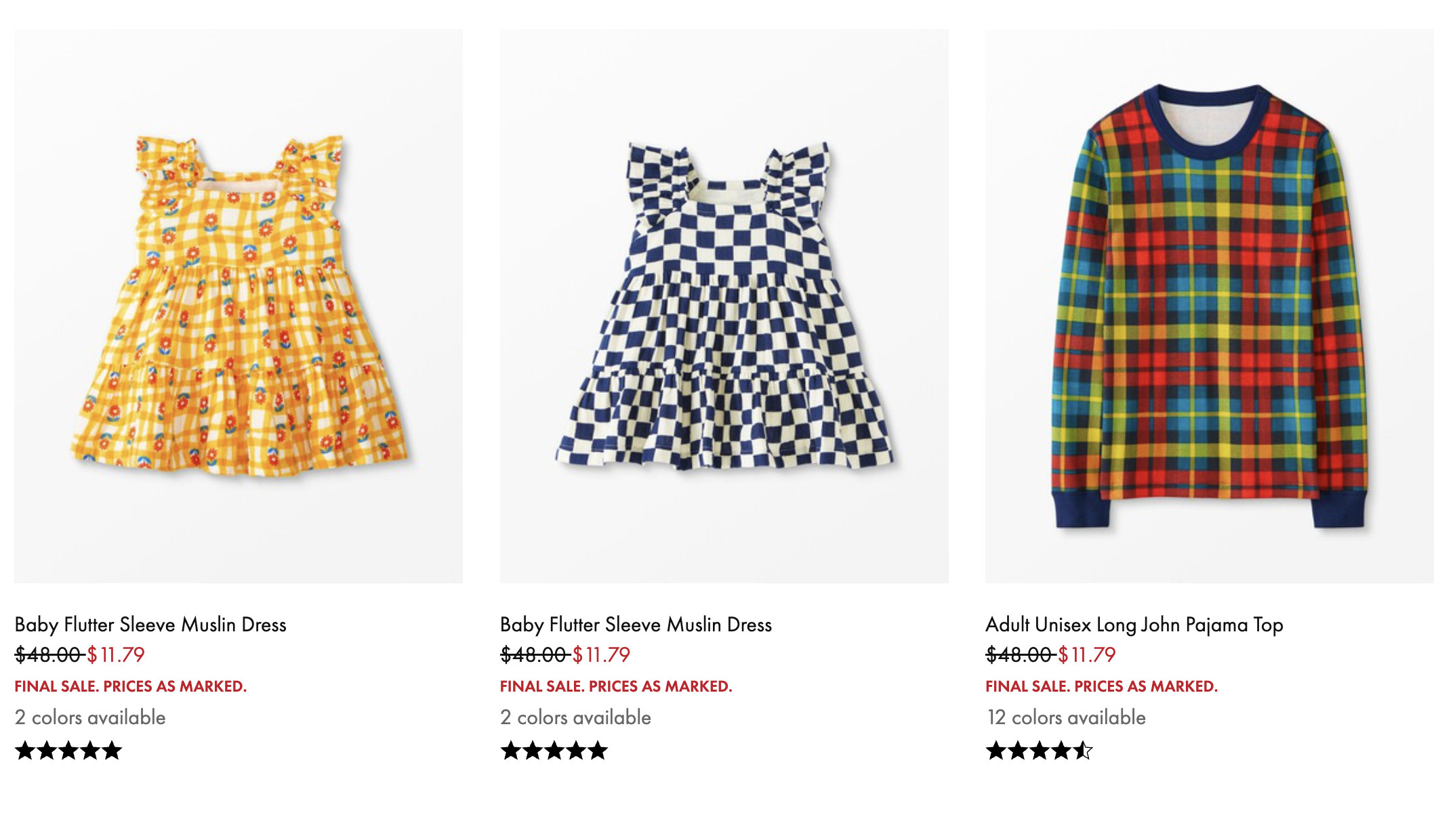Open the plaid pajama top image
The height and width of the screenshot is (840, 1438).
1209,306
